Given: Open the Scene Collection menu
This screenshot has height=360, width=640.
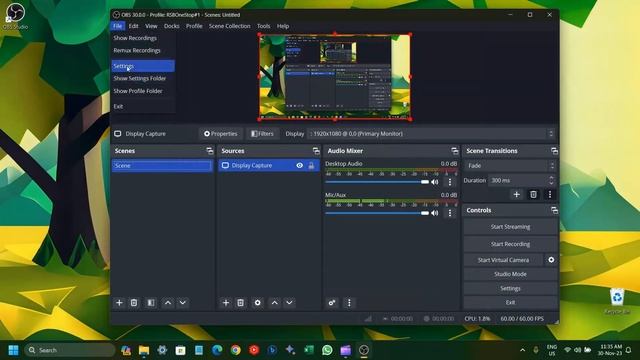Looking at the screenshot, I should click(x=229, y=26).
